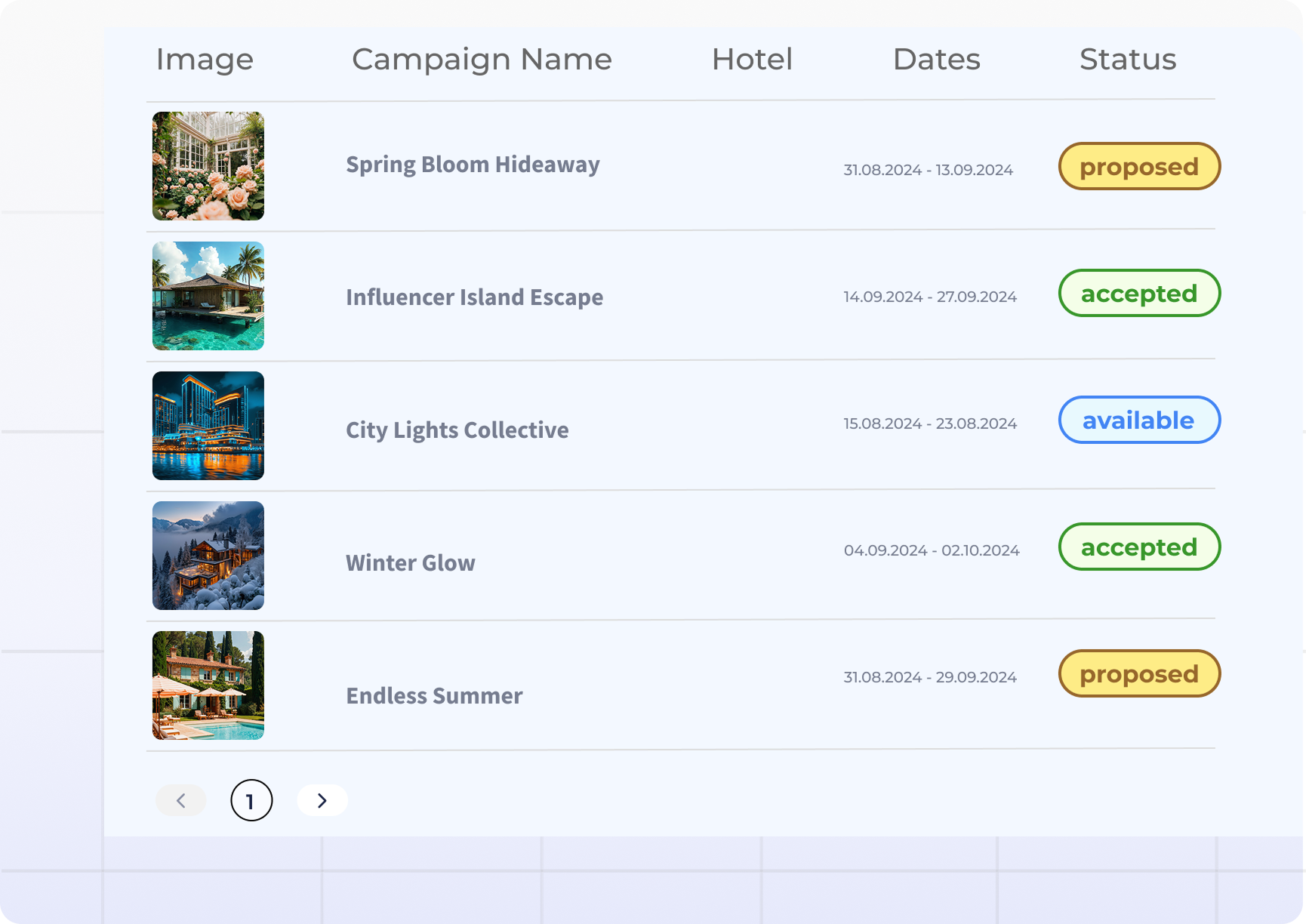The width and height of the screenshot is (1306, 924).
Task: Select the City Lights Collective campaign name
Action: tap(457, 430)
